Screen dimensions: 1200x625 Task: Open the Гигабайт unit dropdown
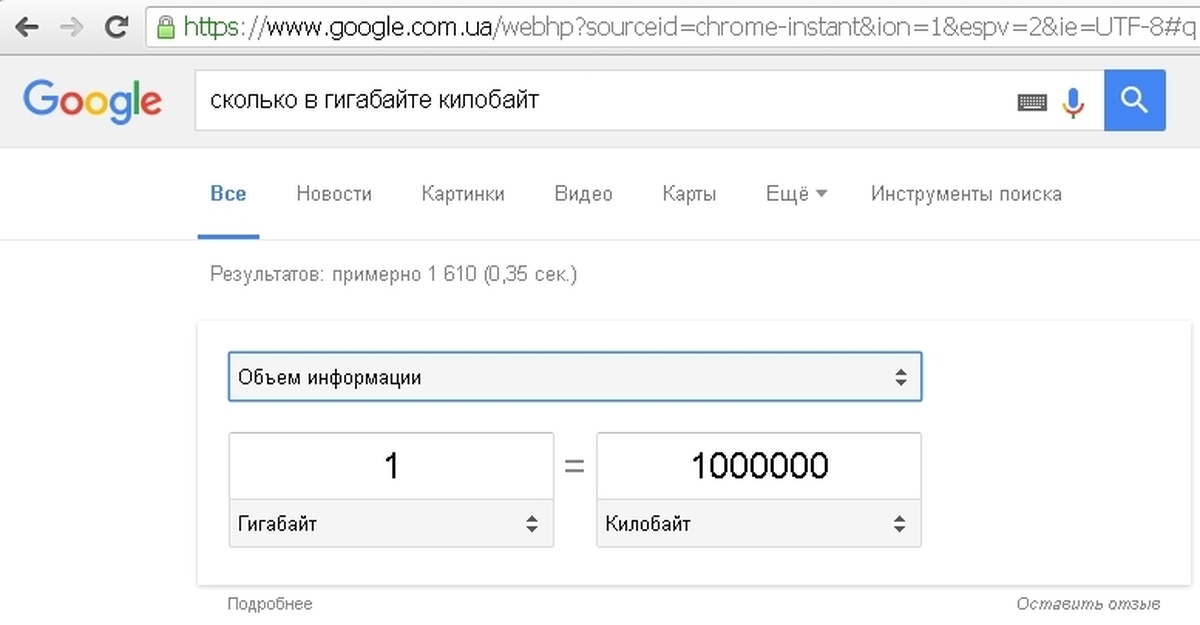[x=391, y=523]
